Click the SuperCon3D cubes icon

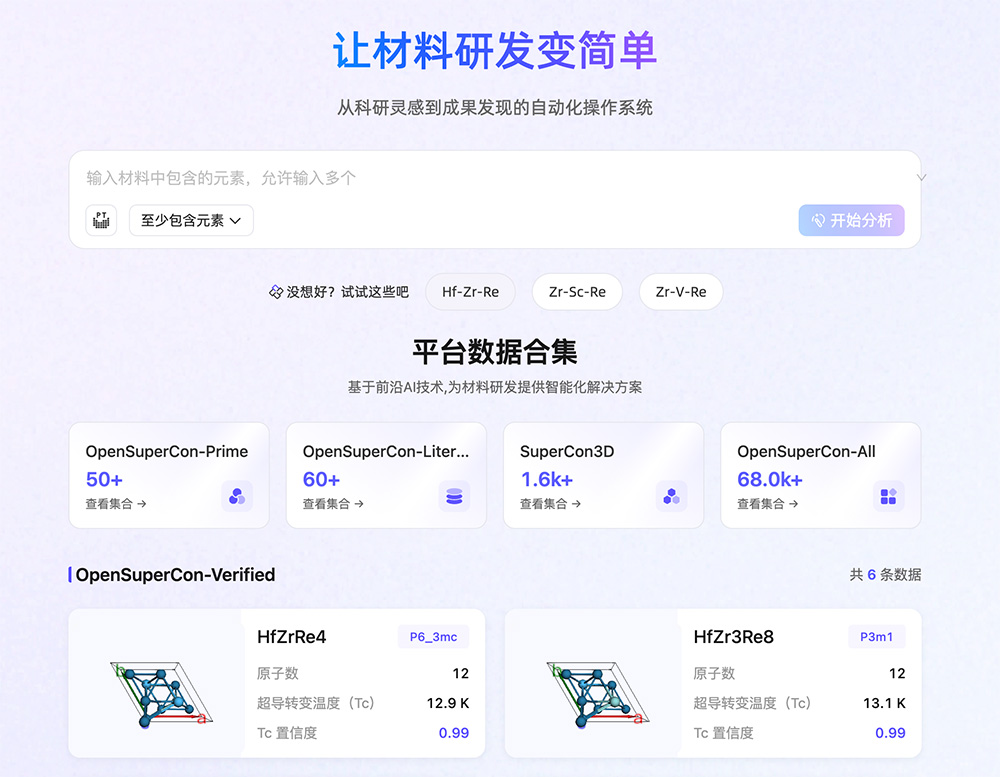coord(672,496)
